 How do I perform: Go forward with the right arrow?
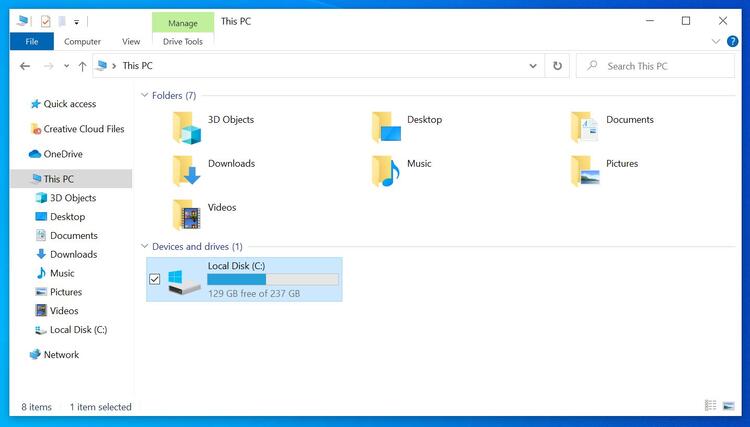click(x=48, y=66)
